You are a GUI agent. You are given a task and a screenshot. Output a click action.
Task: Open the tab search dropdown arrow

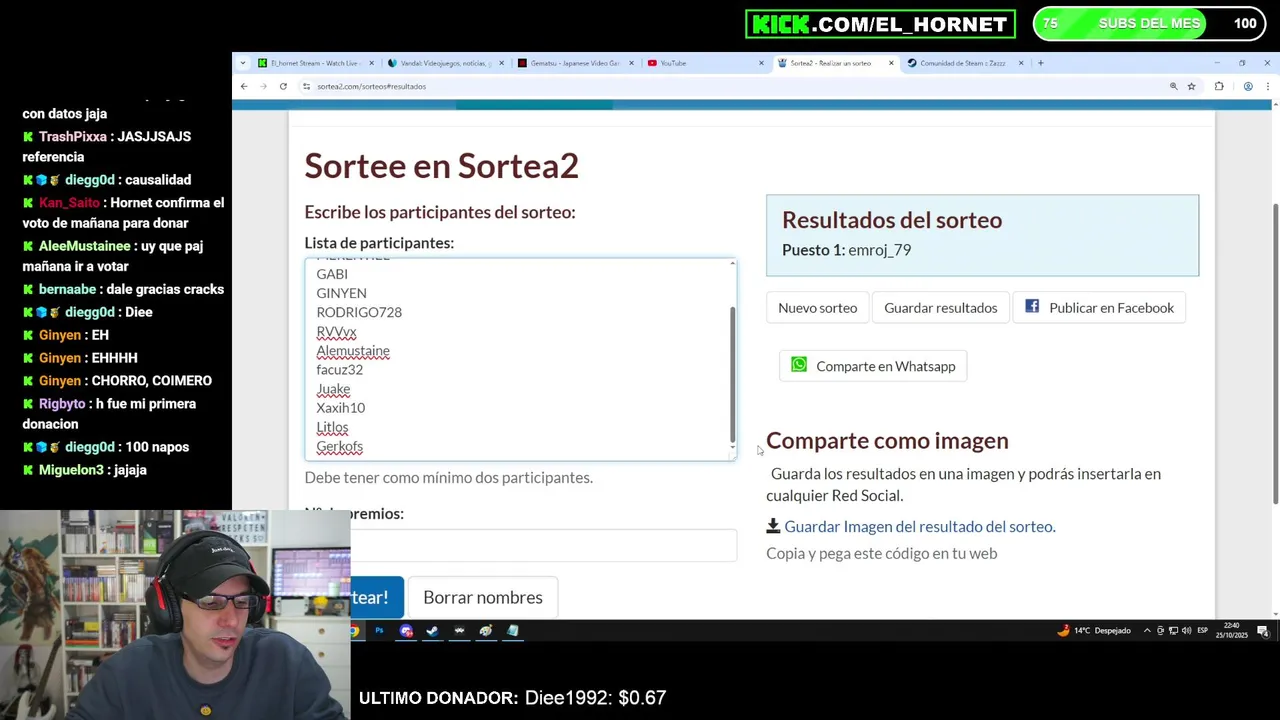242,63
